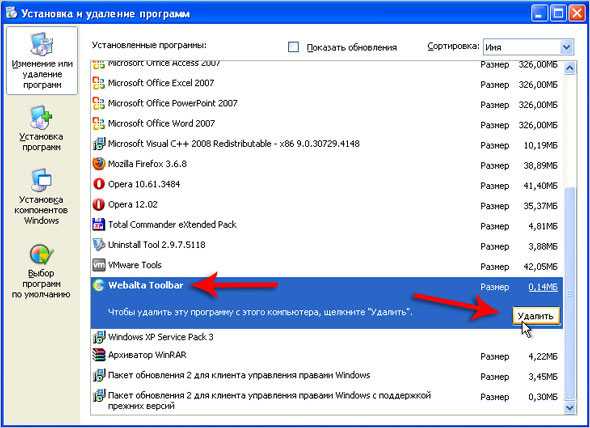This screenshot has width=590, height=428.
Task: Open Add/Remove Windows Components icon
Action: pos(41,180)
